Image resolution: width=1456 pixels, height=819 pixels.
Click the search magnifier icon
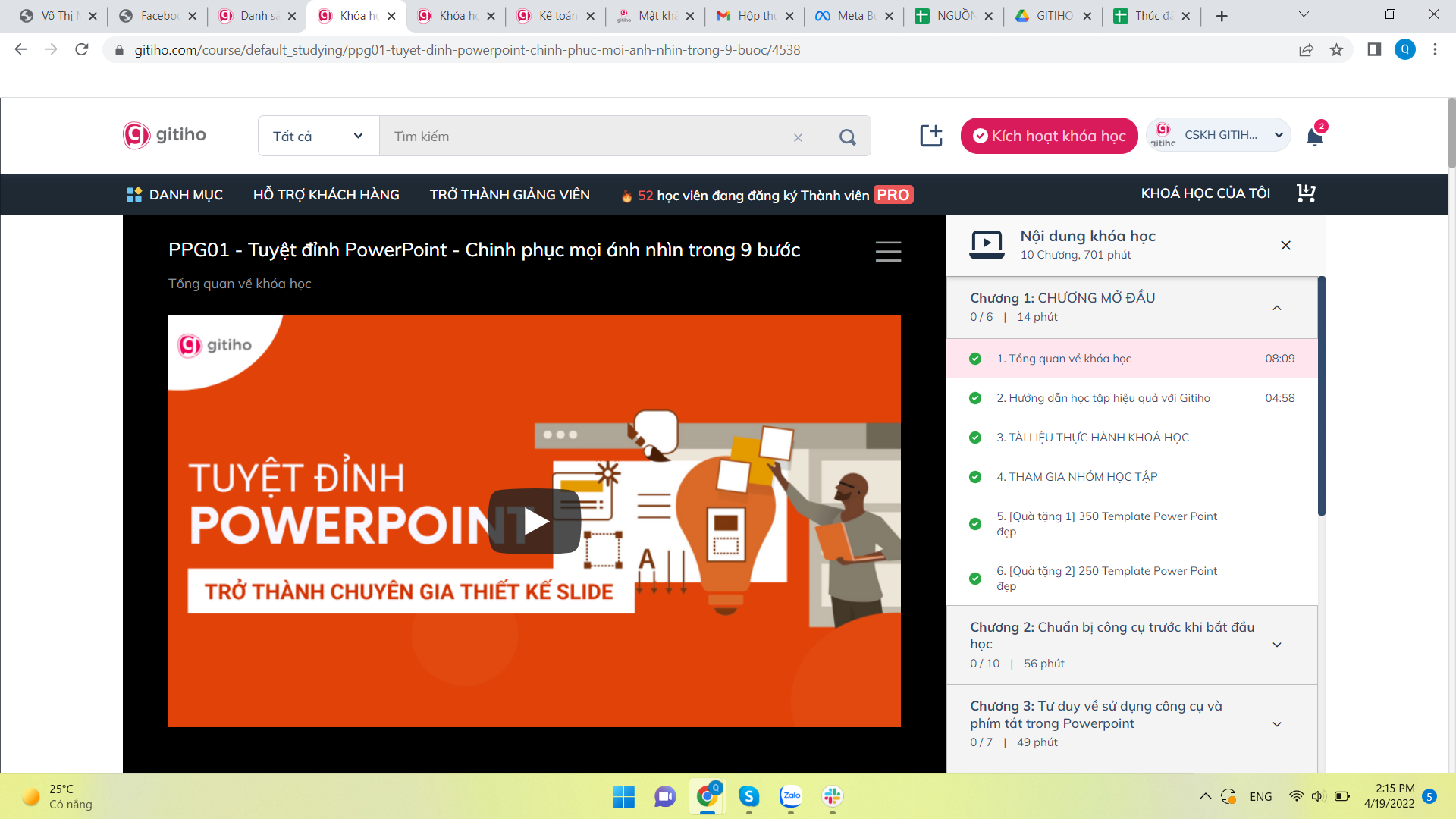point(847,136)
